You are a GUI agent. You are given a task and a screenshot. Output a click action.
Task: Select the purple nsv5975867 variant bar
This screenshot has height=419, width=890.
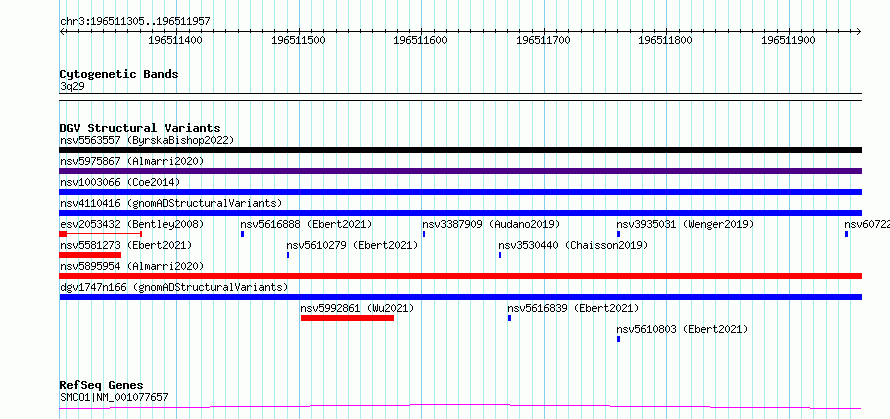click(460, 171)
